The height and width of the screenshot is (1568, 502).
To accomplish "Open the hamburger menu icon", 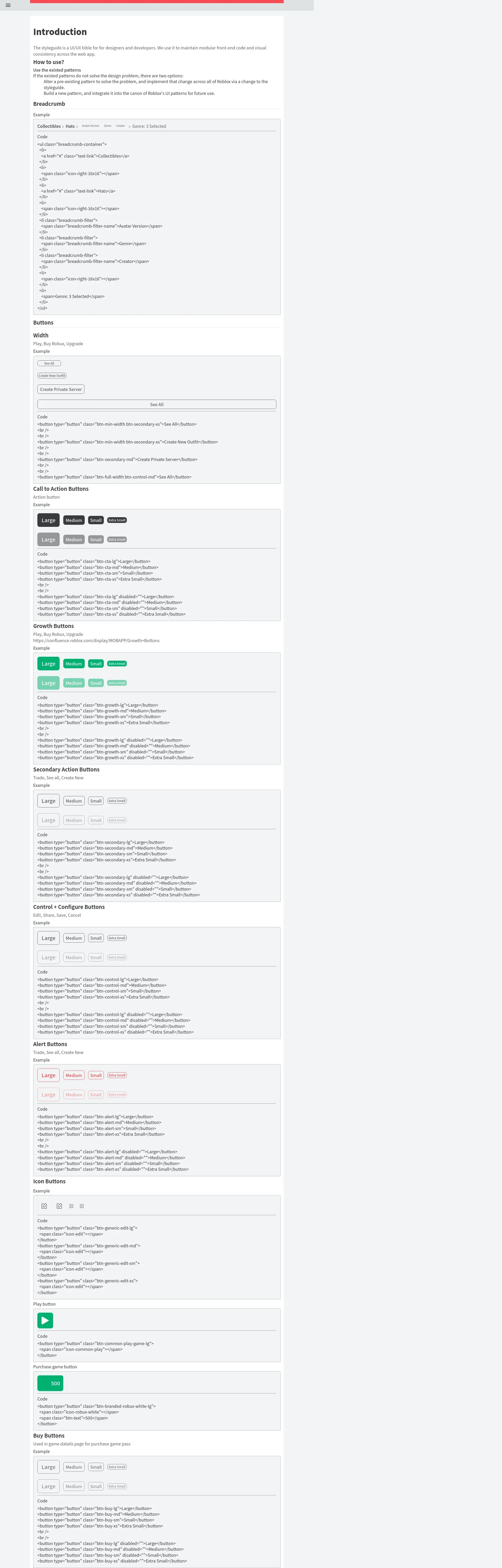I will [8, 5].
